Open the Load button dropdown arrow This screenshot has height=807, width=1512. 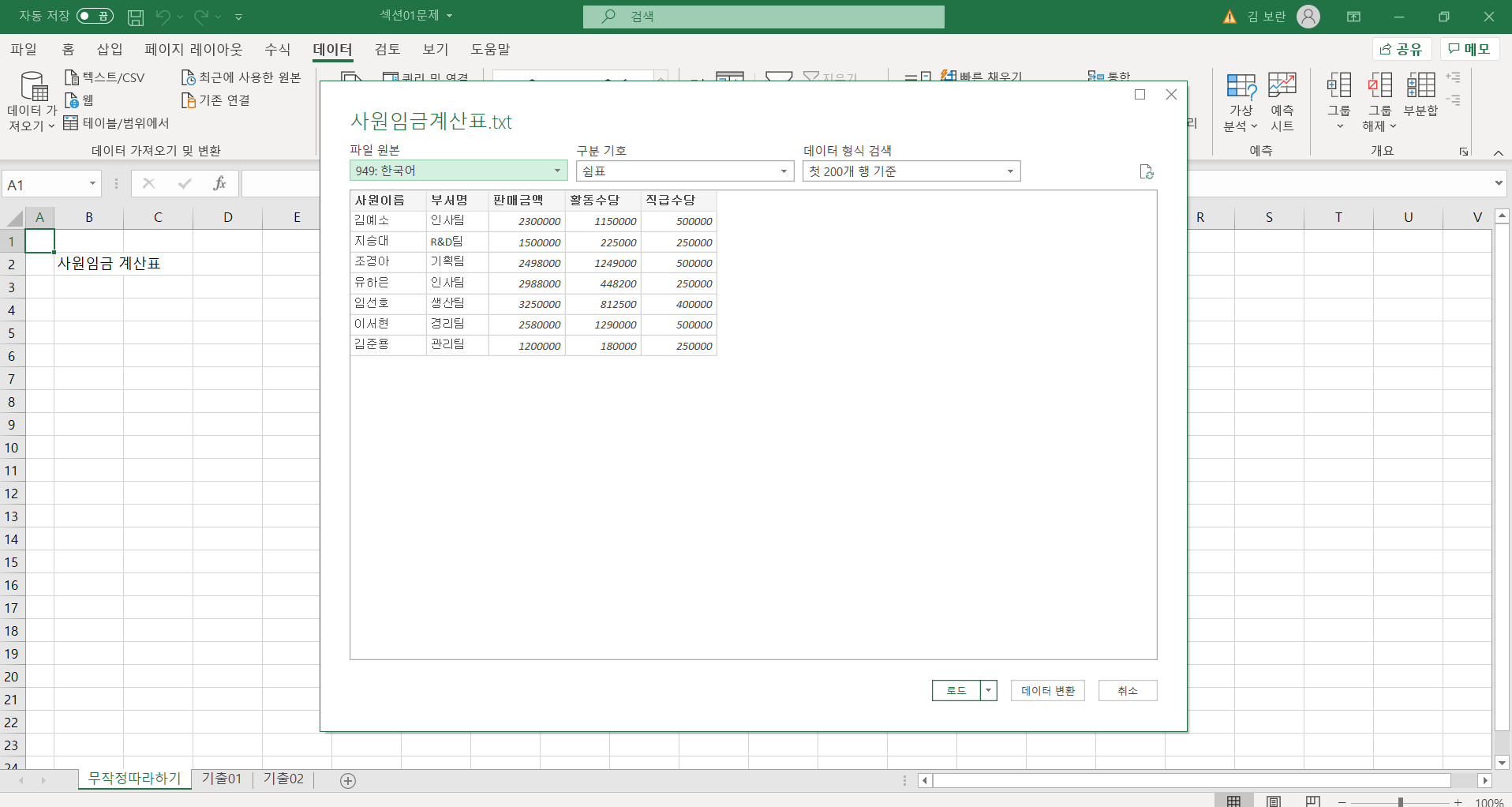(x=988, y=690)
